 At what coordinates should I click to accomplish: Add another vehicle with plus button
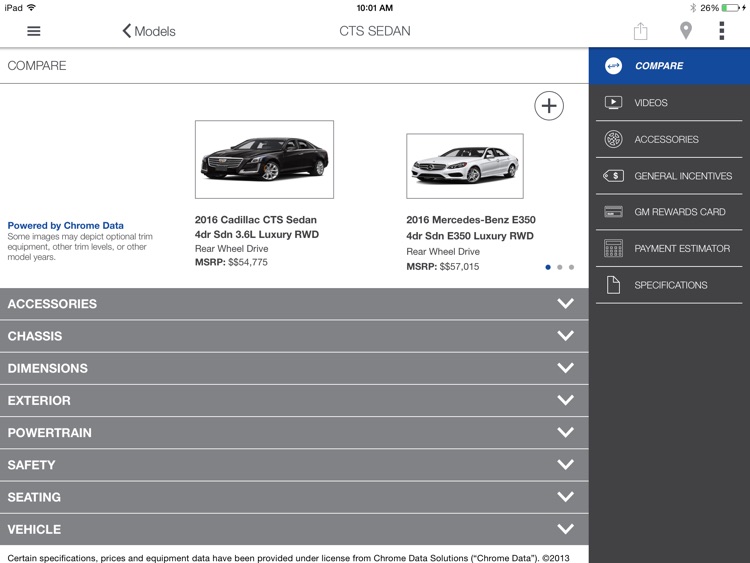pos(549,106)
